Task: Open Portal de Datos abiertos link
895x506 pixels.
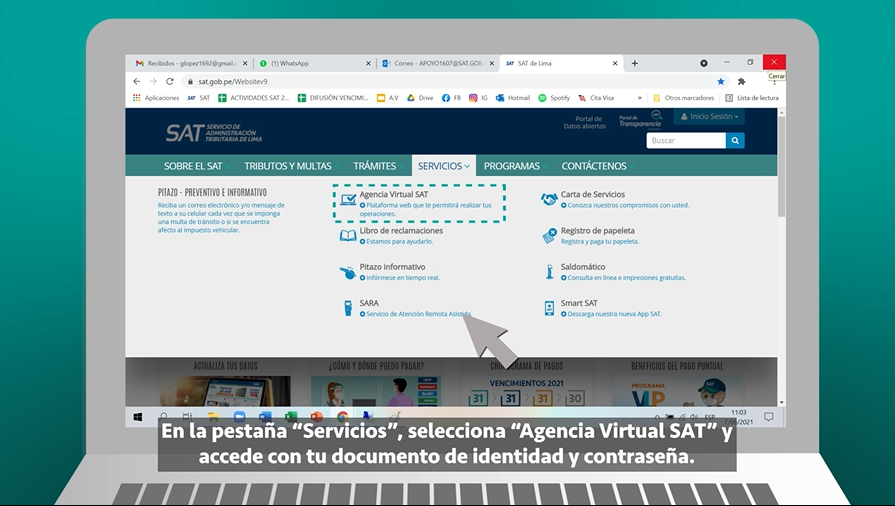Action: tap(584, 122)
